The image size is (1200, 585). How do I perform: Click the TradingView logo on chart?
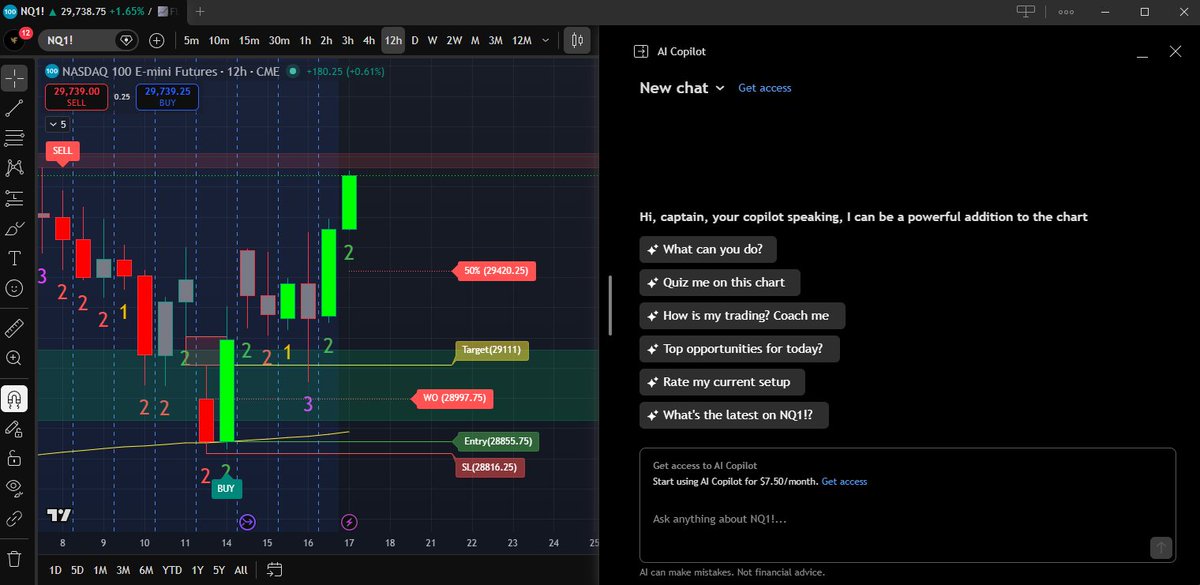(x=59, y=515)
